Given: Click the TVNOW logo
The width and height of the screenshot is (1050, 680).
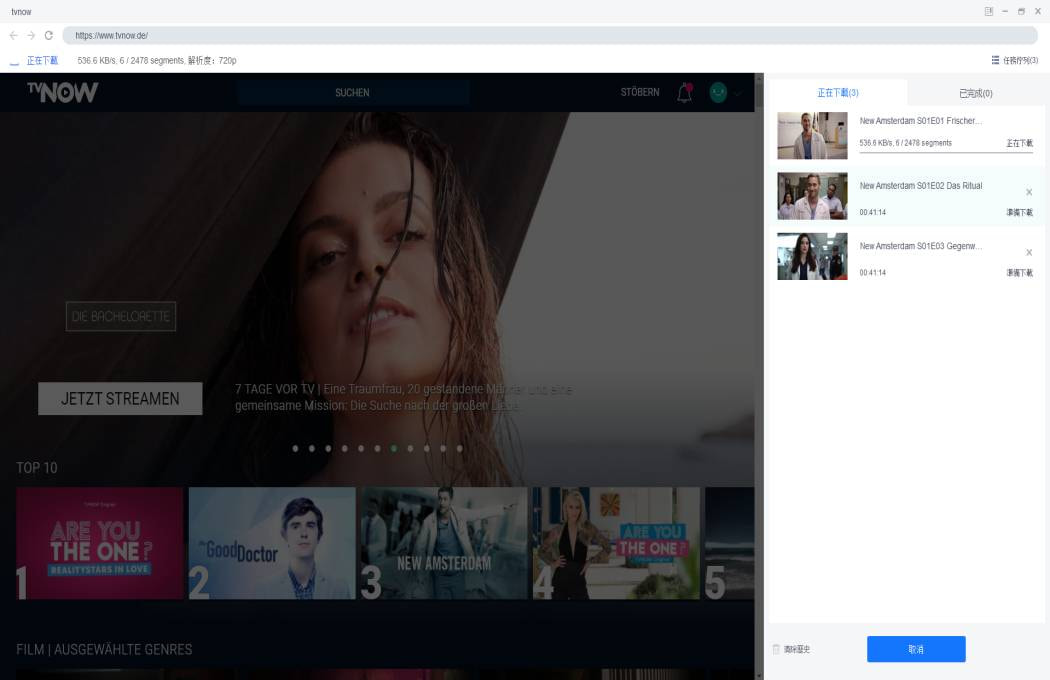Looking at the screenshot, I should [62, 92].
